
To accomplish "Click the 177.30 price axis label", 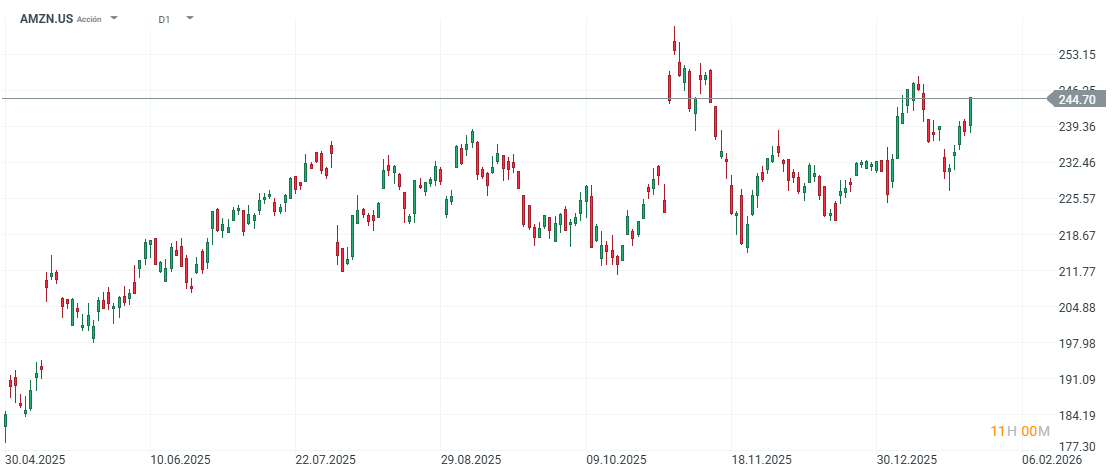I will click(1077, 446).
